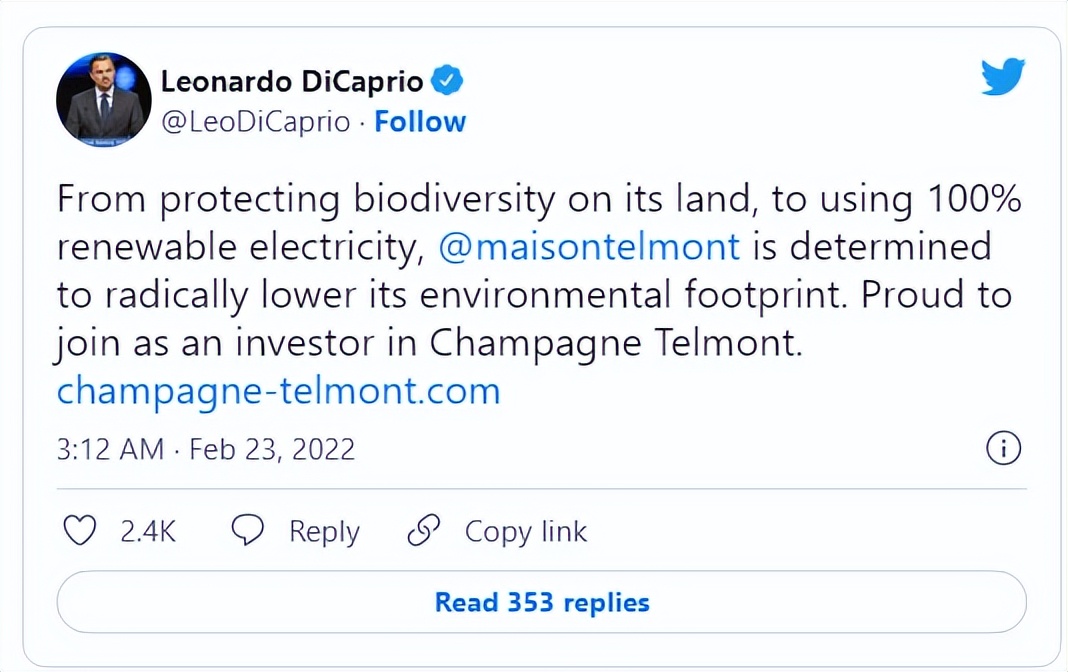Like the tweet with the heart icon
The width and height of the screenshot is (1068, 672).
point(79,531)
